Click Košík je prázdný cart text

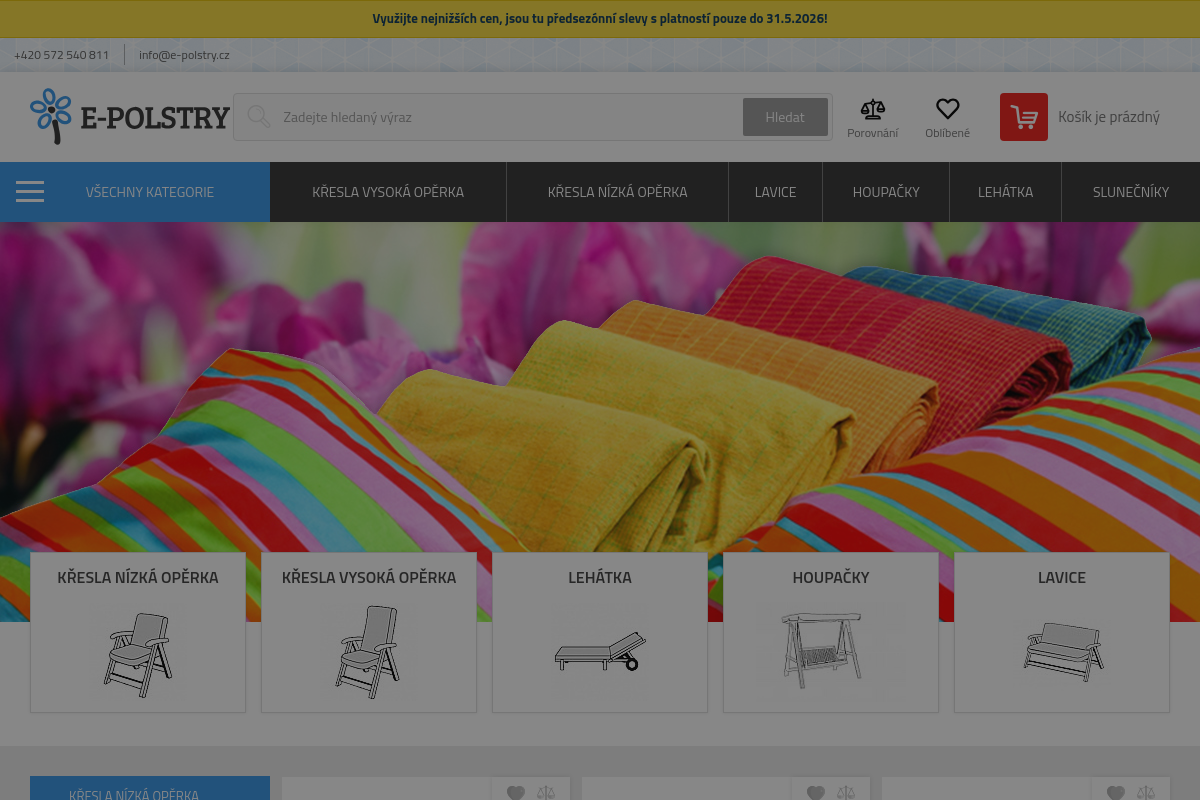(x=1109, y=117)
